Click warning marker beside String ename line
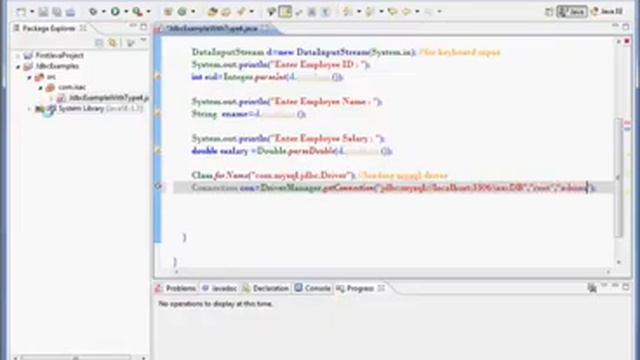 coord(158,114)
